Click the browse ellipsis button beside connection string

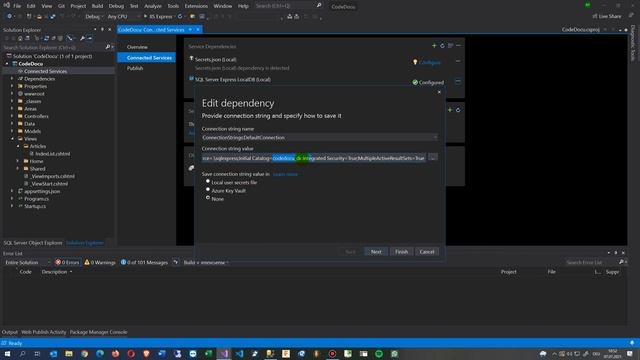(x=433, y=158)
